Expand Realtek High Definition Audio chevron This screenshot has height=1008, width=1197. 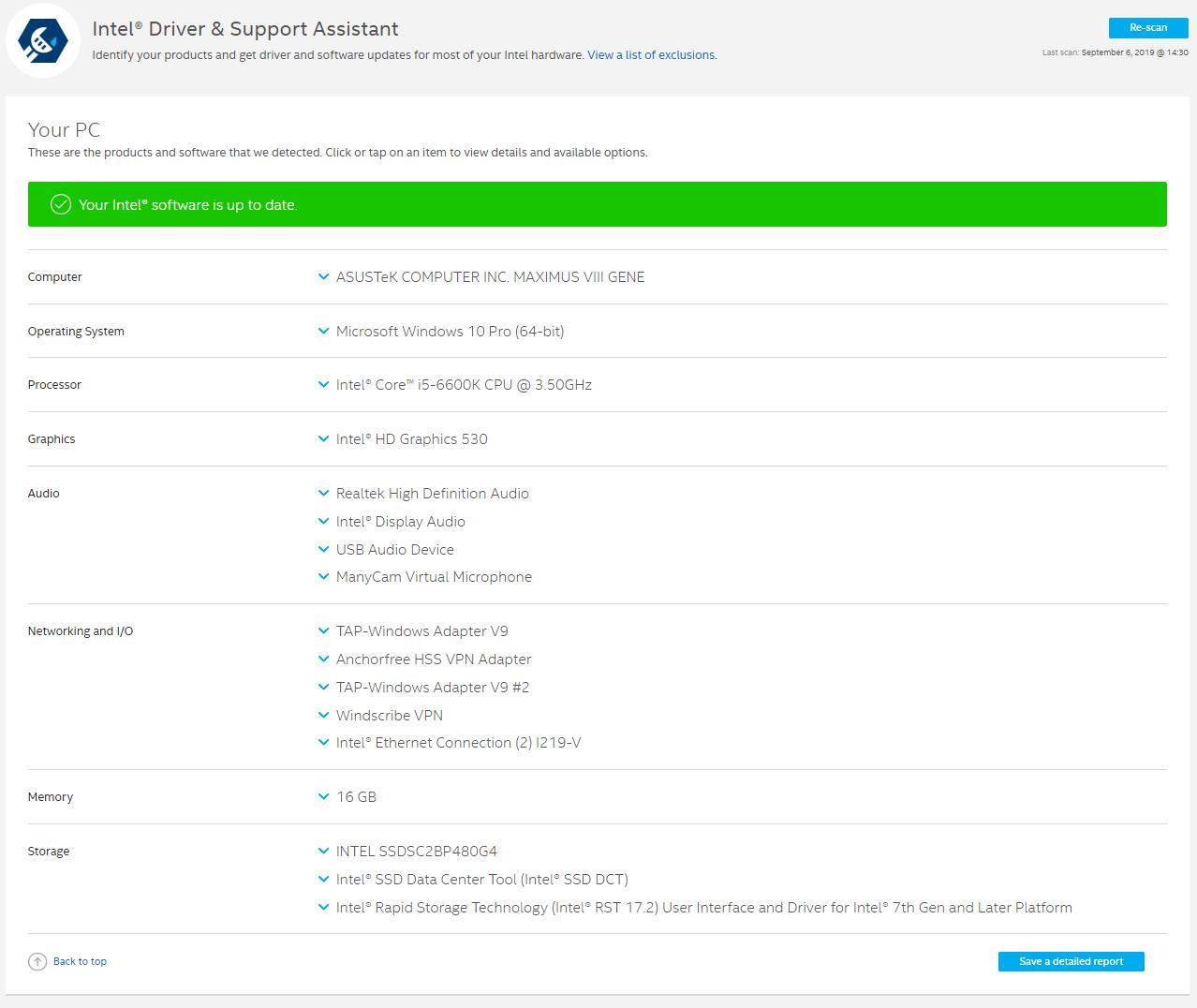323,494
